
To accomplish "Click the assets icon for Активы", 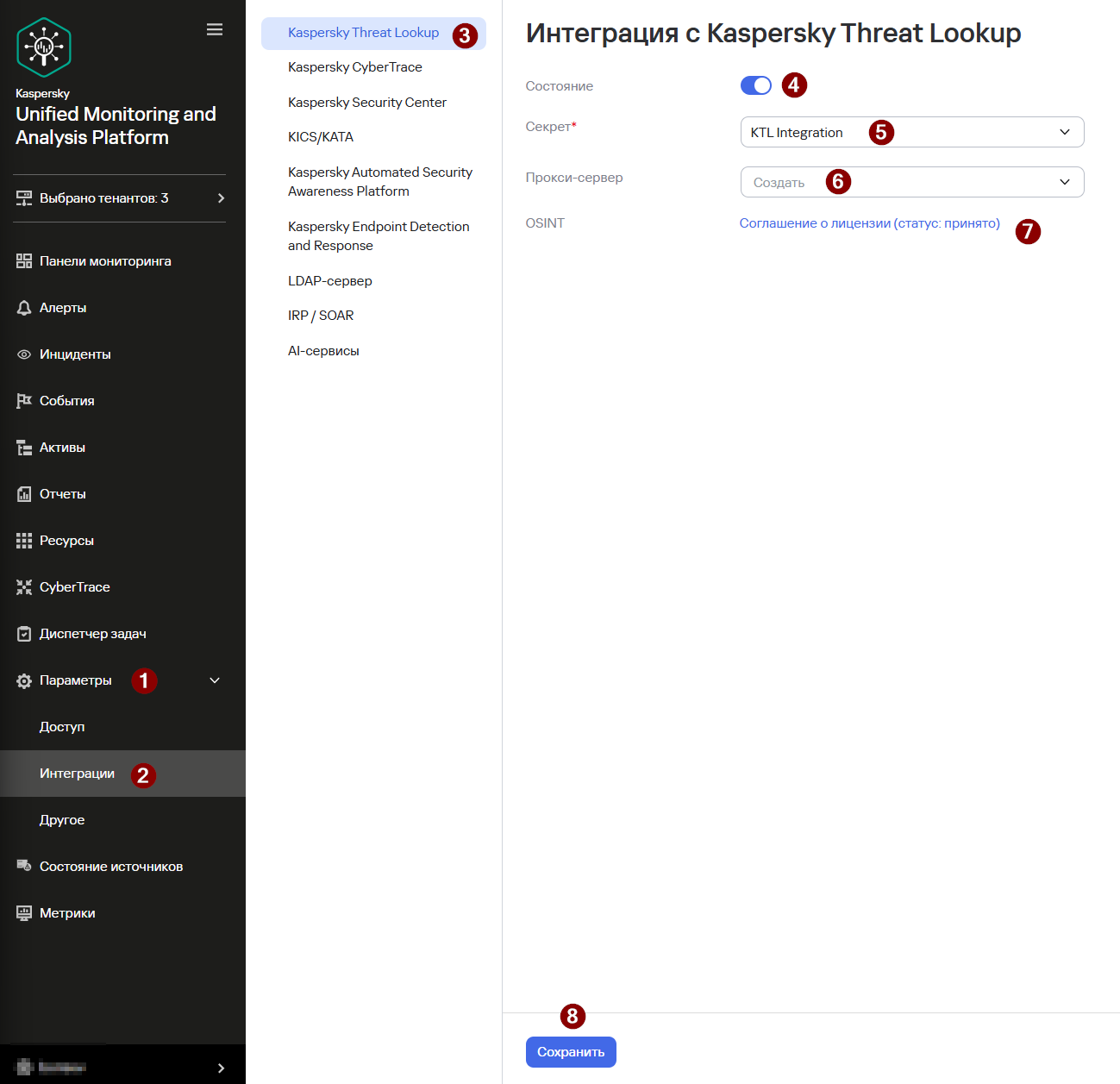I will [x=24, y=448].
